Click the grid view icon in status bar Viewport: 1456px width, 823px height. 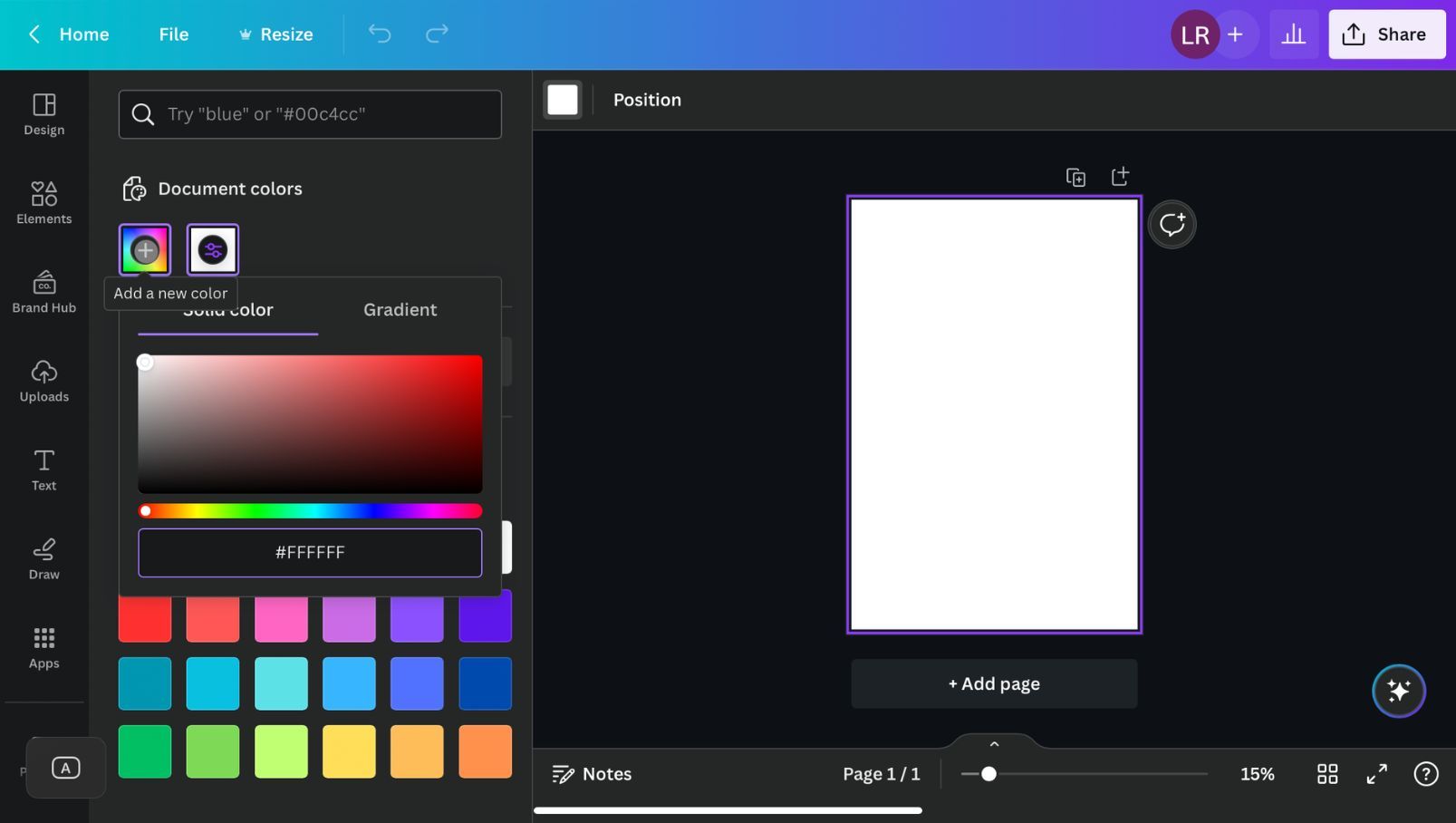[x=1326, y=774]
